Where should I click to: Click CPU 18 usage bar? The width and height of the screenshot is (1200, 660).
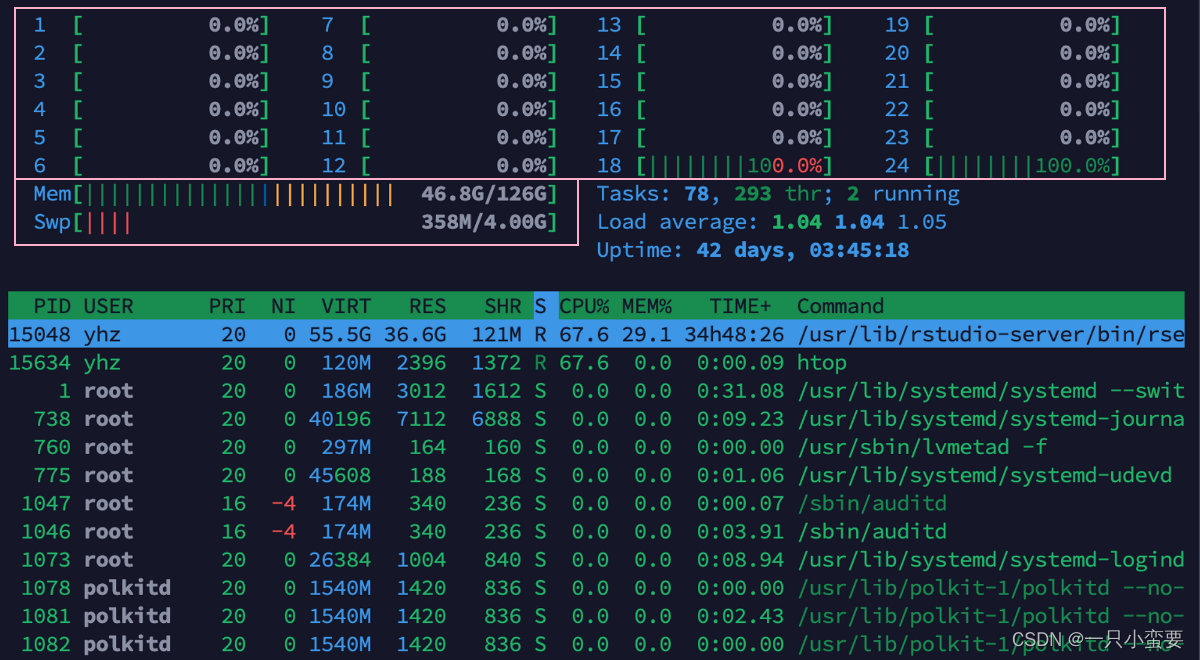click(734, 166)
